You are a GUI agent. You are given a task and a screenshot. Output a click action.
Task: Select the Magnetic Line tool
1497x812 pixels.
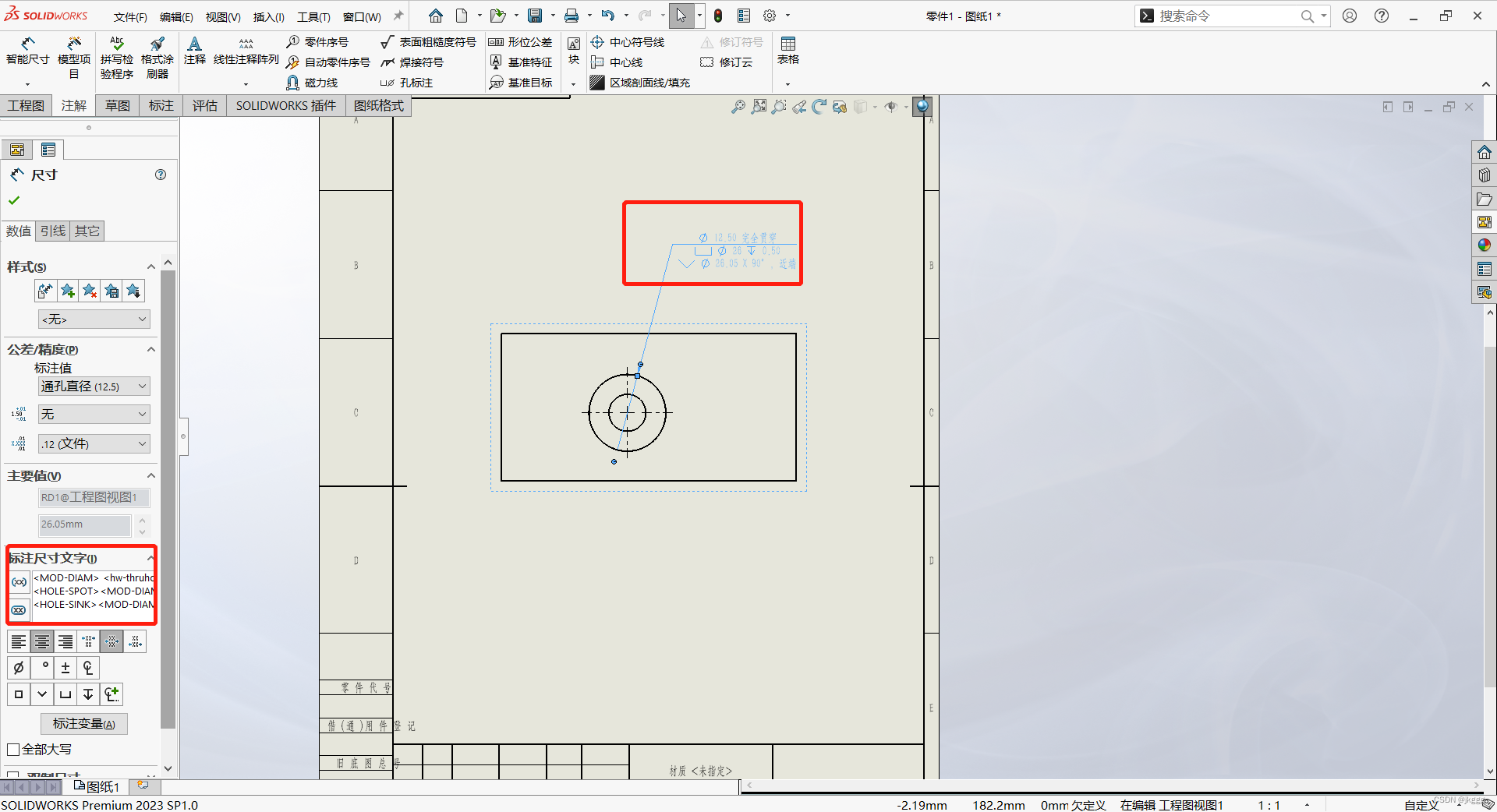(x=312, y=83)
